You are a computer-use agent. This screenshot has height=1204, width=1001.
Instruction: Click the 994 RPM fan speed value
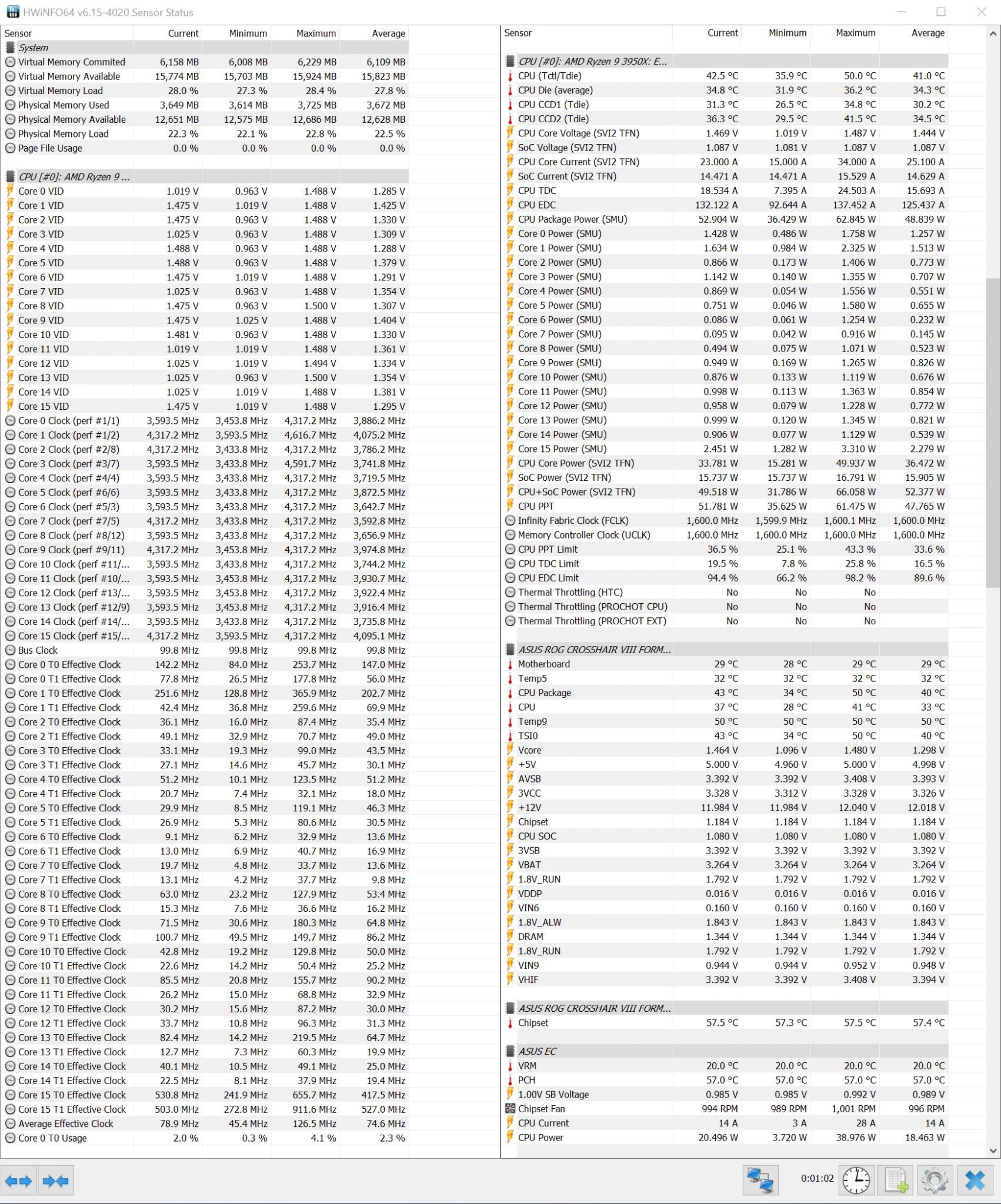[719, 1109]
